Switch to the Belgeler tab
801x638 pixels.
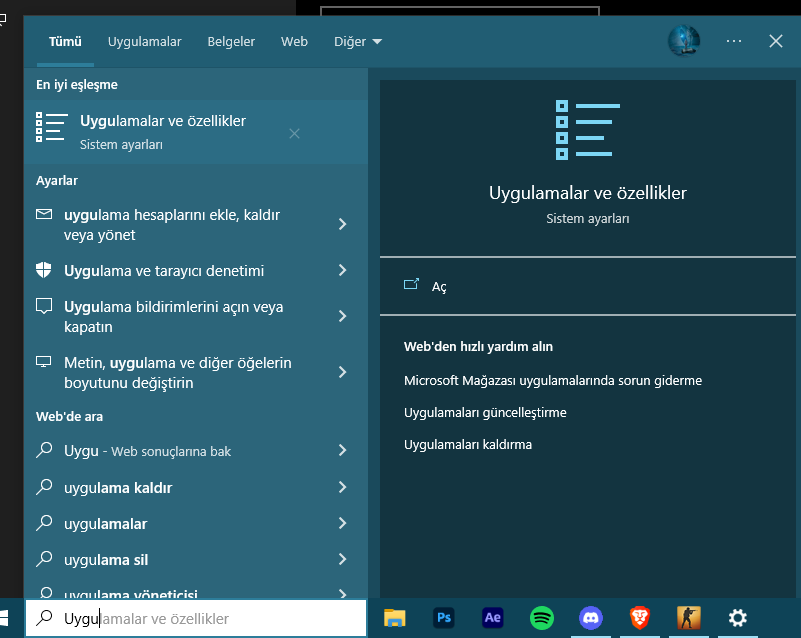[231, 41]
